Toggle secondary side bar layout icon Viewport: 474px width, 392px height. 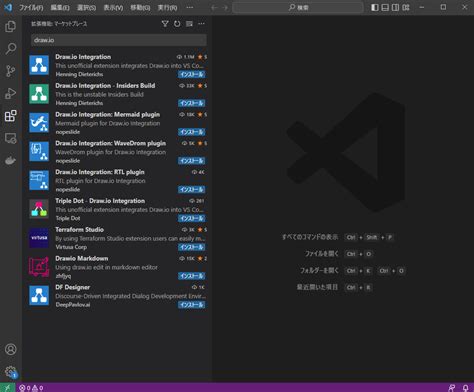(395, 7)
